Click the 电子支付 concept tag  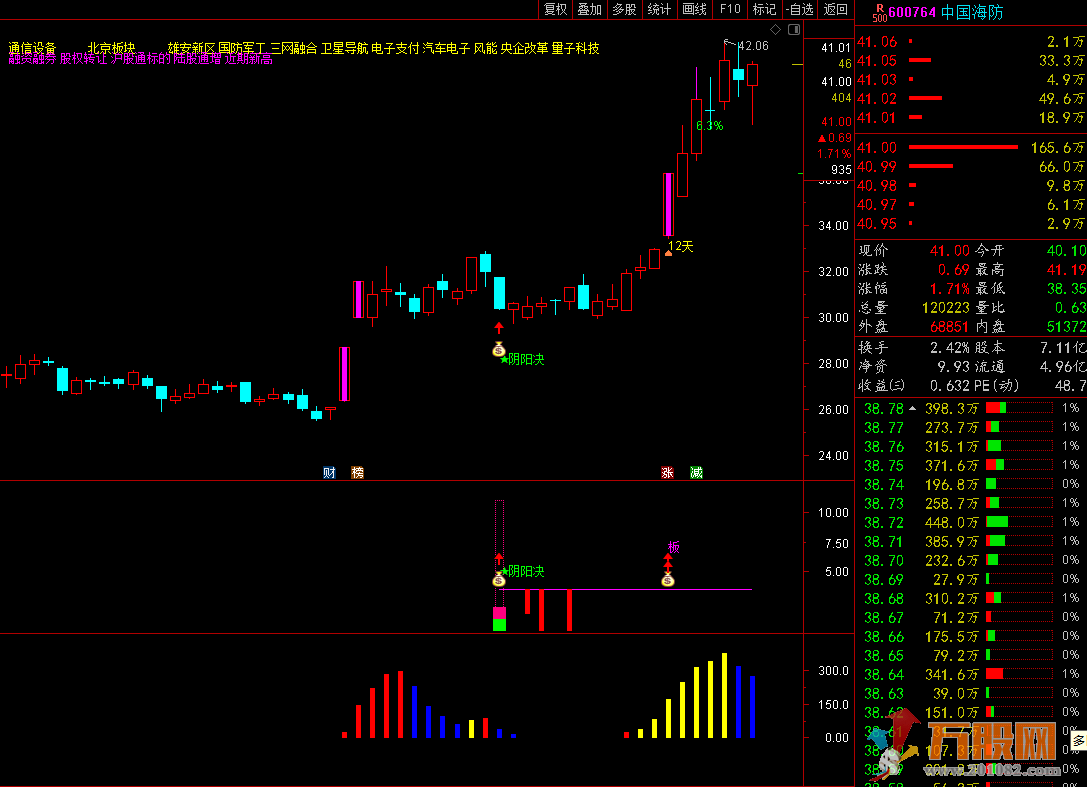point(395,48)
